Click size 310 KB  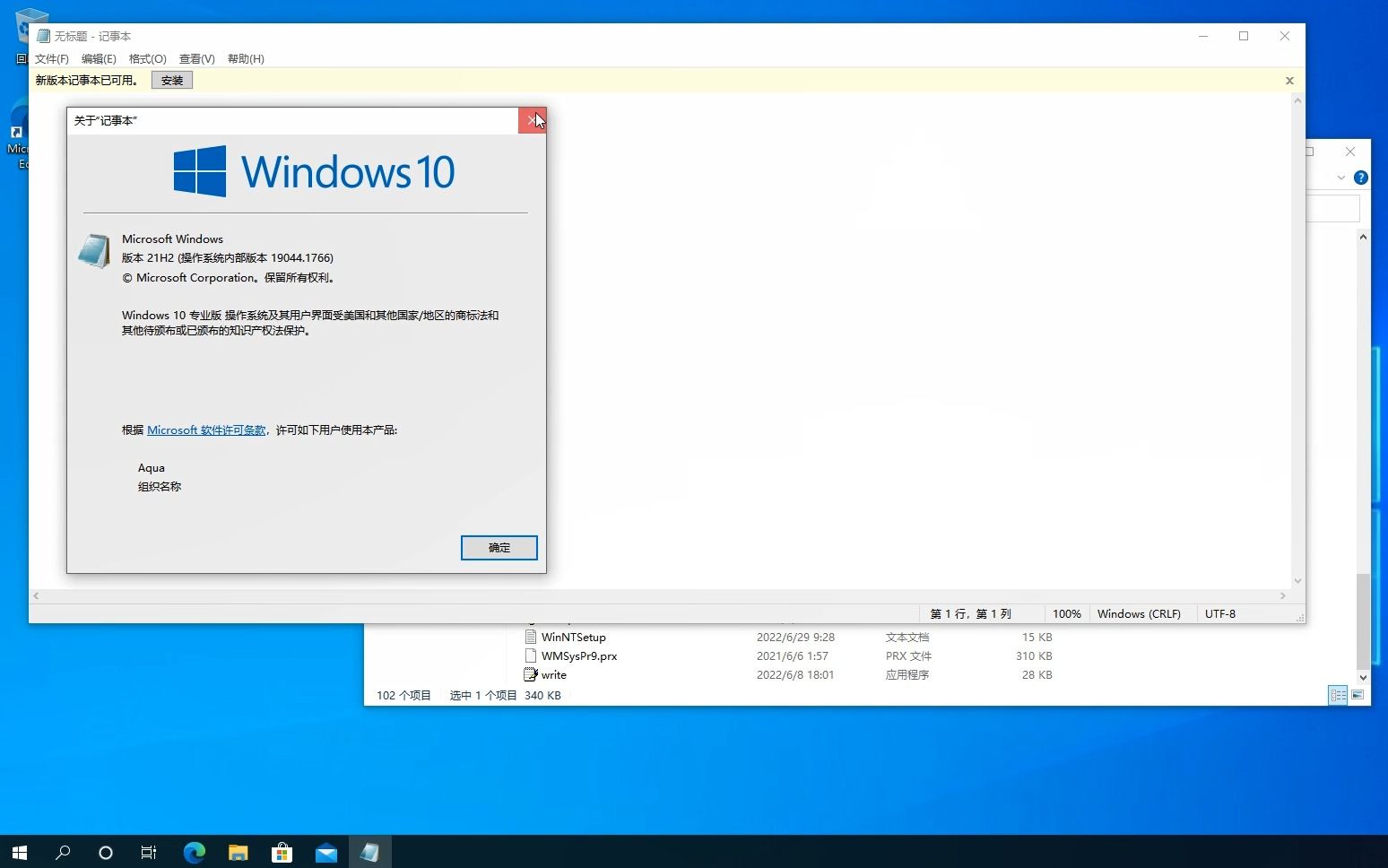[x=1034, y=655]
